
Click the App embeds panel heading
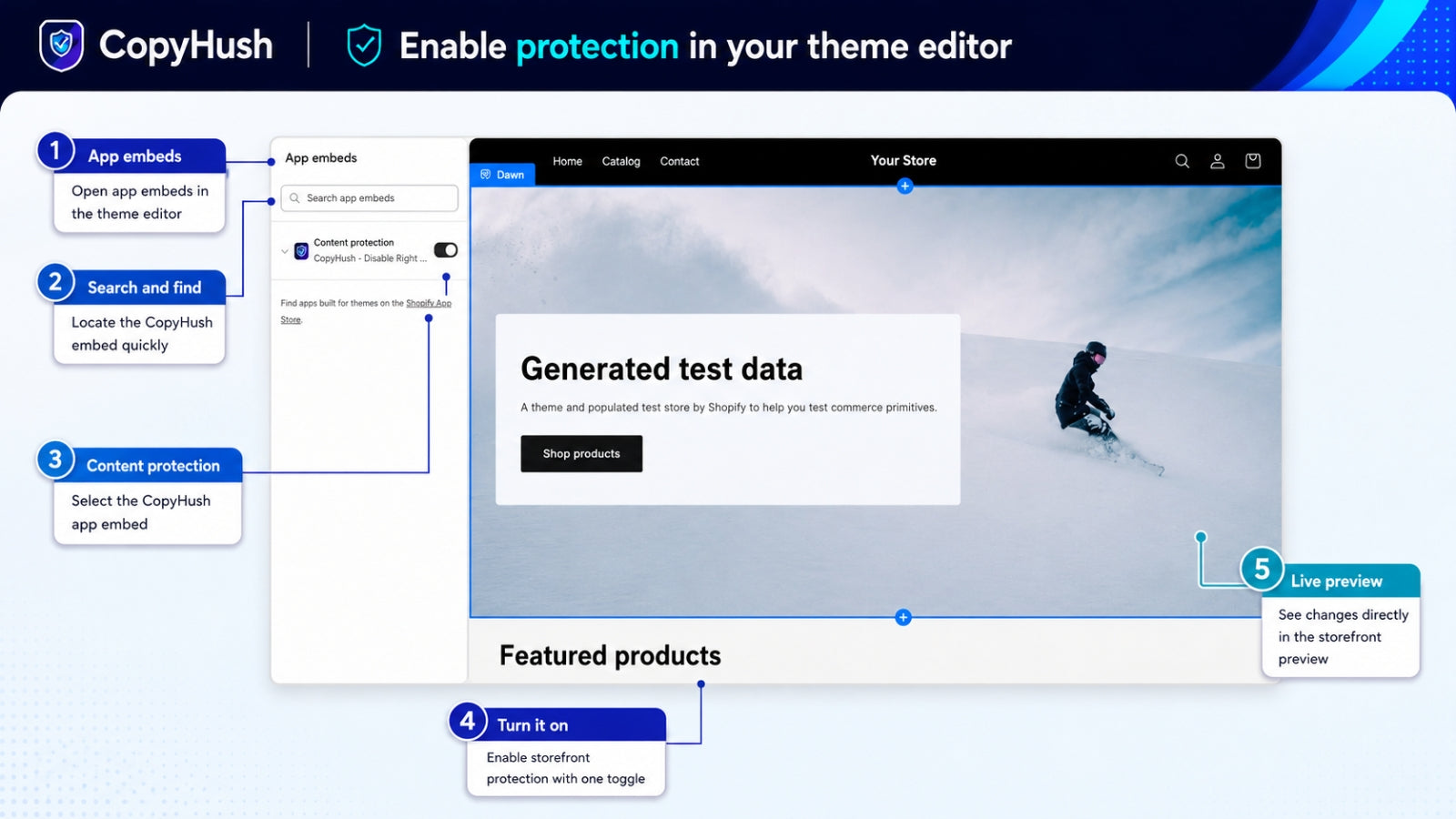point(321,157)
